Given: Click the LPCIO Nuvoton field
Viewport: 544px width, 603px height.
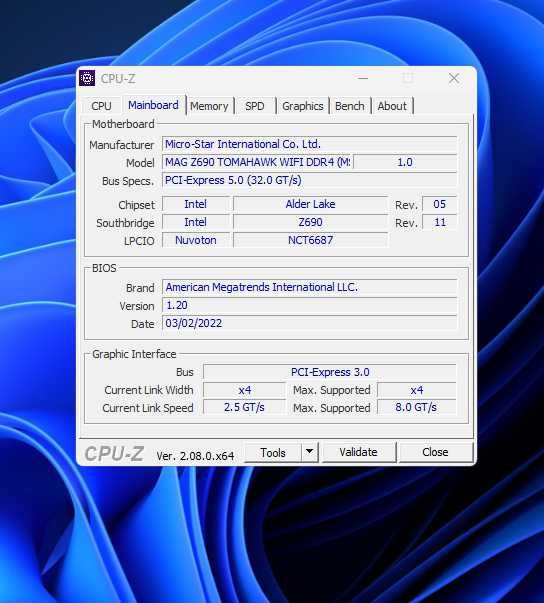Looking at the screenshot, I should [x=196, y=240].
